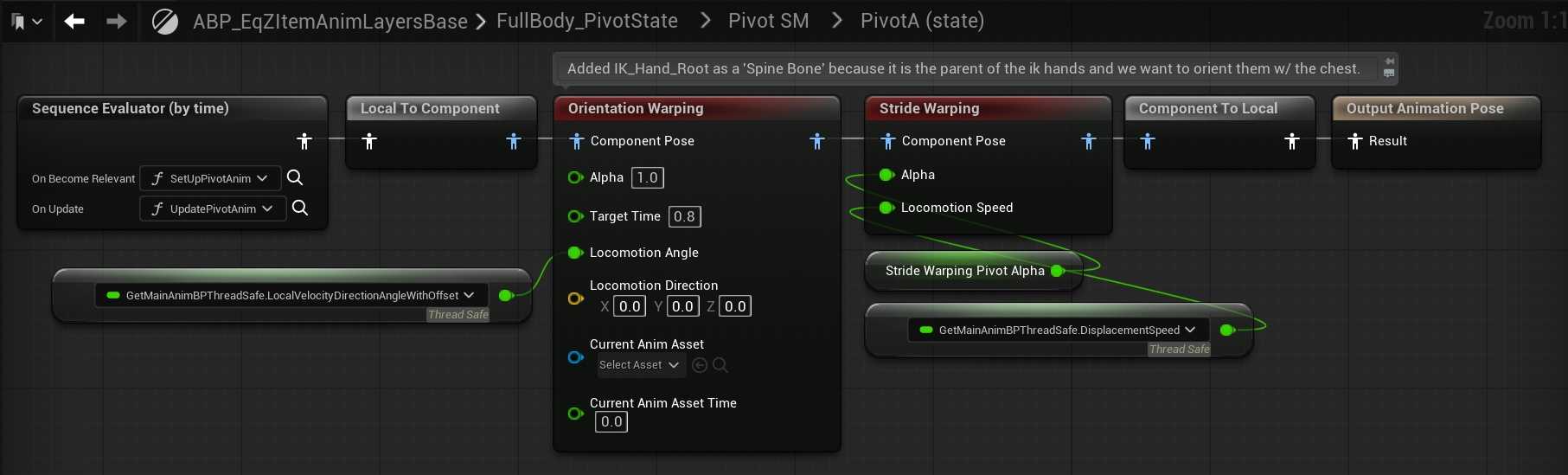Image resolution: width=1568 pixels, height=475 pixels.
Task: Click the Stride Warping Locomotion Speed pin
Action: (886, 208)
